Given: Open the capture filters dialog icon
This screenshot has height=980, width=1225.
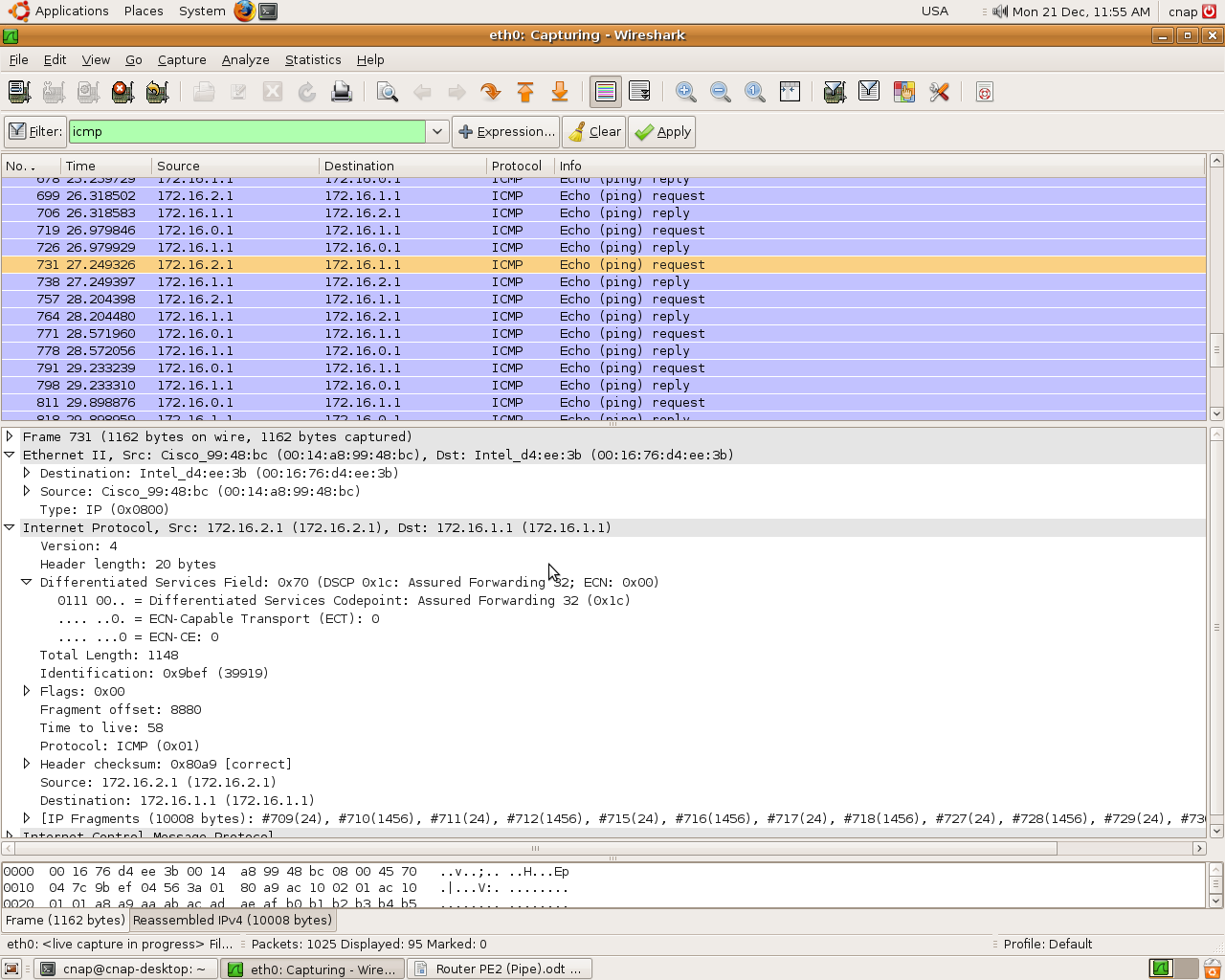Looking at the screenshot, I should (835, 92).
